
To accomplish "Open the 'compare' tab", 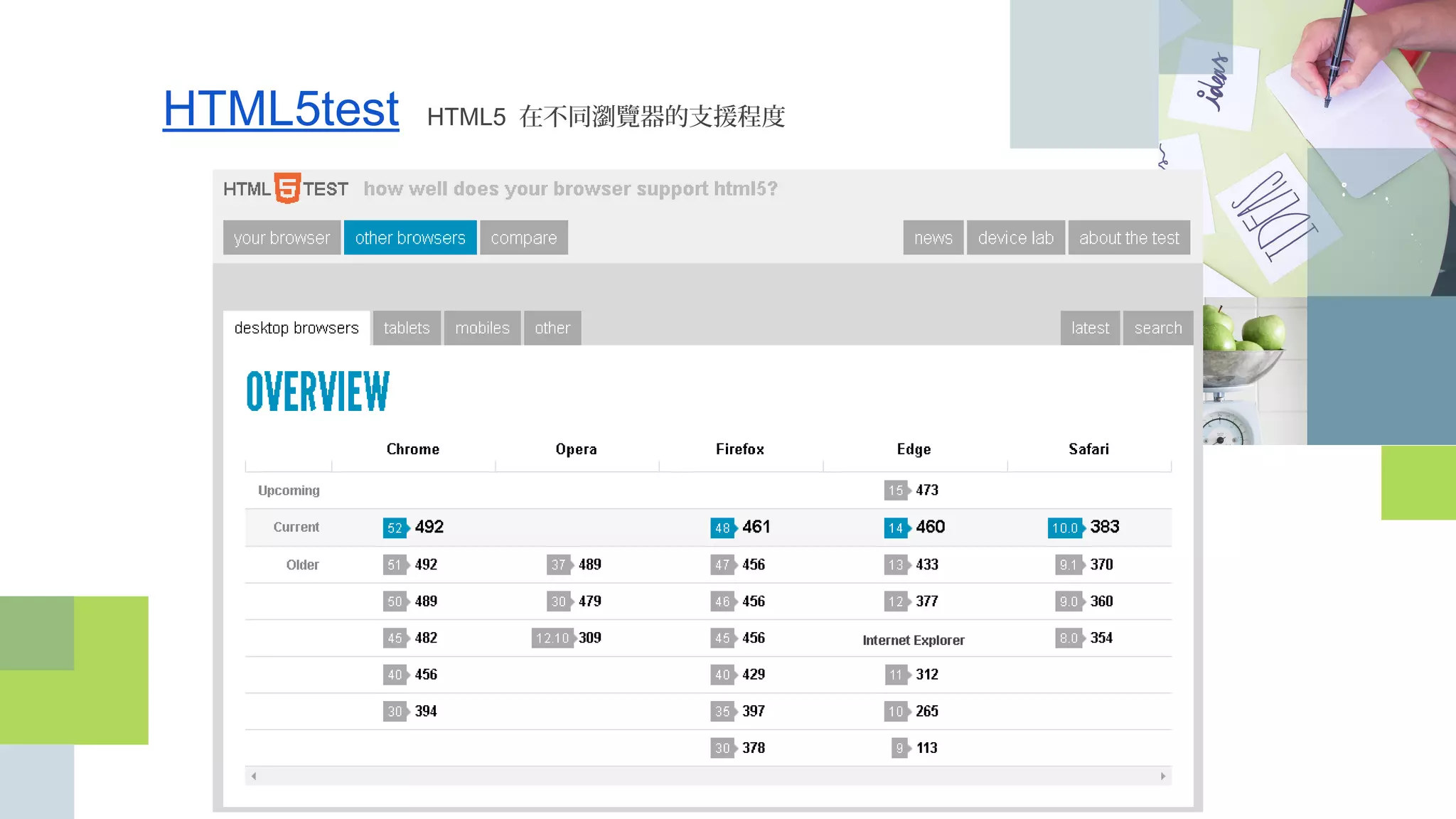I will 524,237.
